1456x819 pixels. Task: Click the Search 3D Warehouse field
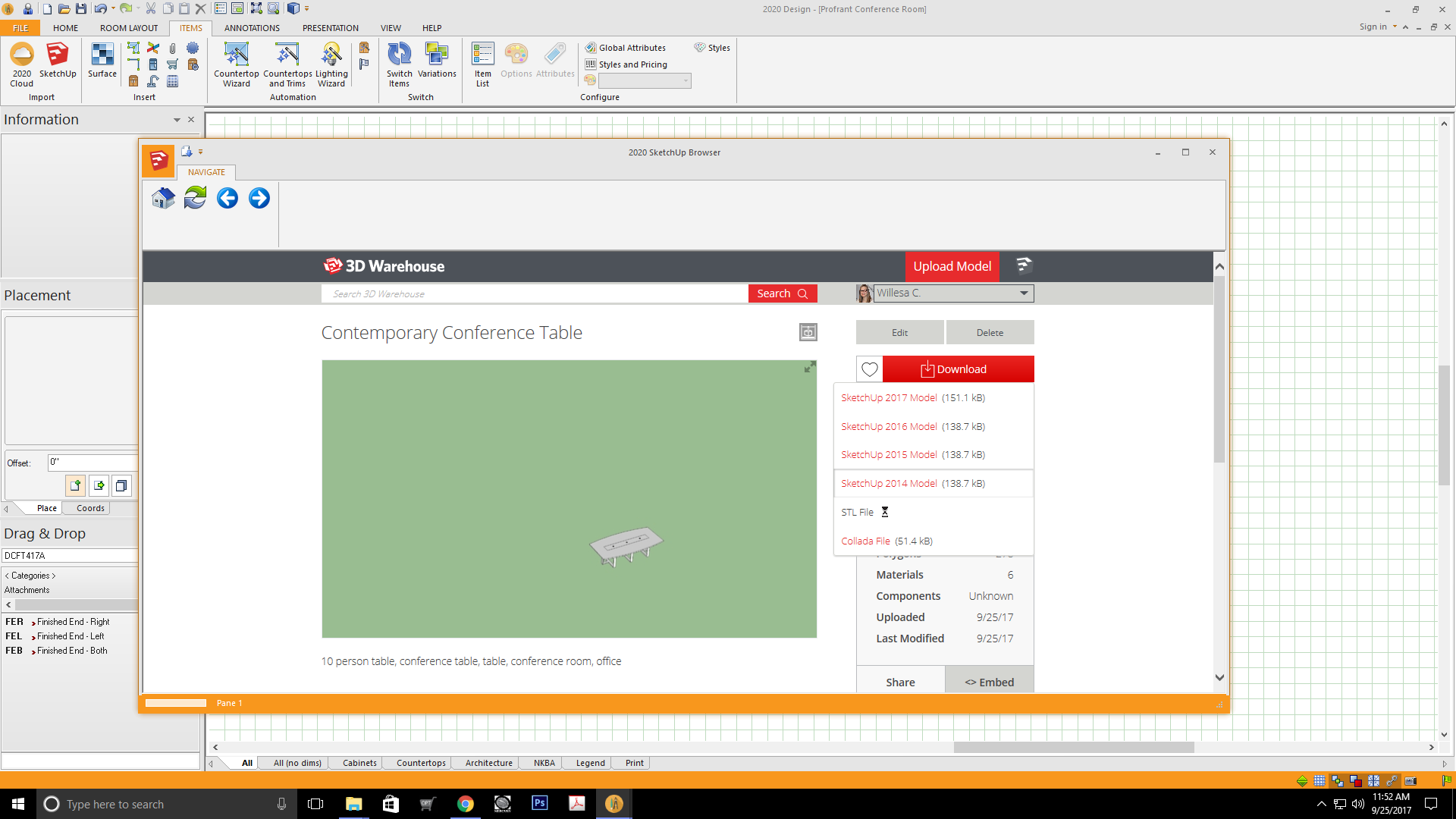coord(535,294)
